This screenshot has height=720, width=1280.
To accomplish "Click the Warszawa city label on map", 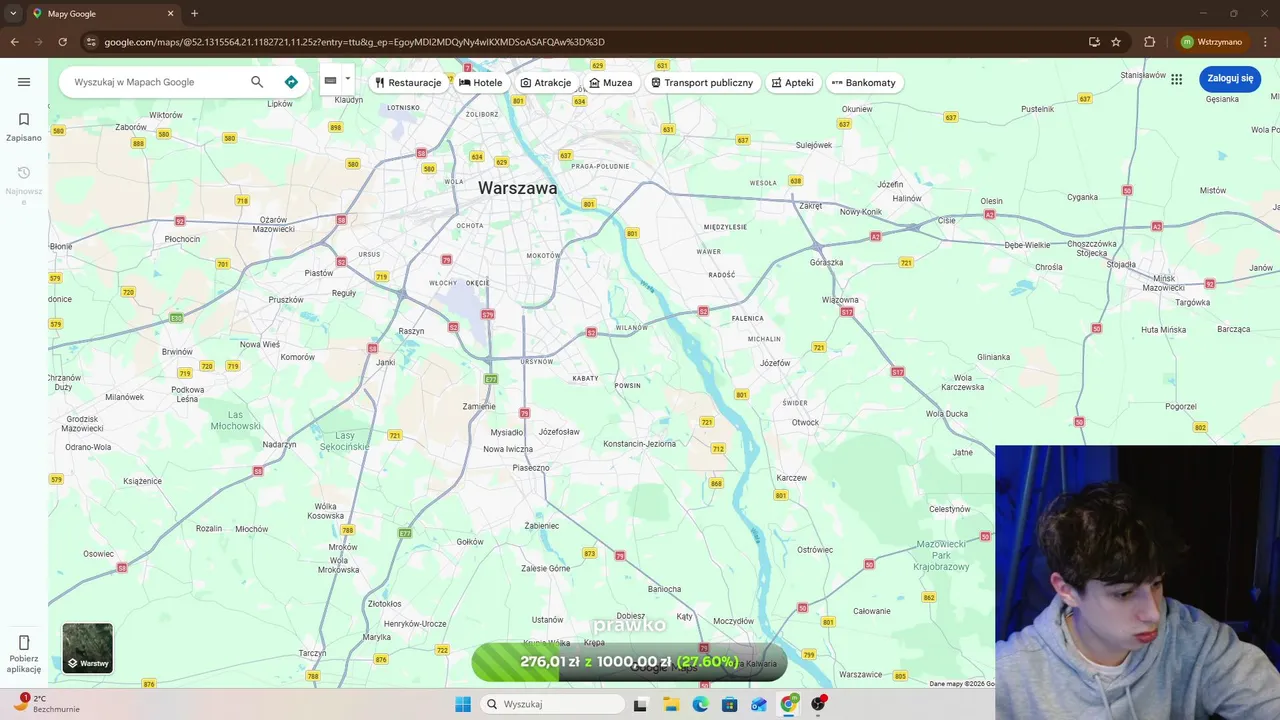I will (517, 188).
